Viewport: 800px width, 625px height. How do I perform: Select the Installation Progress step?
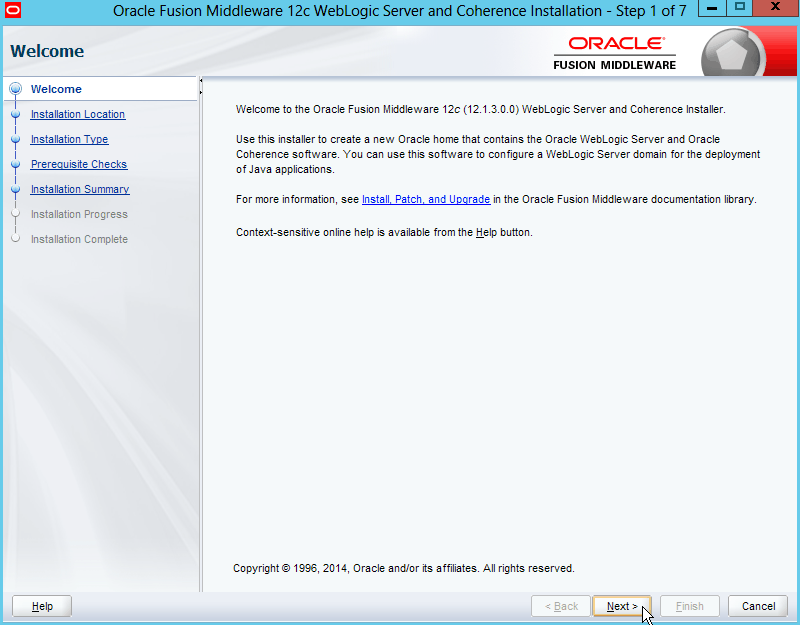click(x=79, y=214)
